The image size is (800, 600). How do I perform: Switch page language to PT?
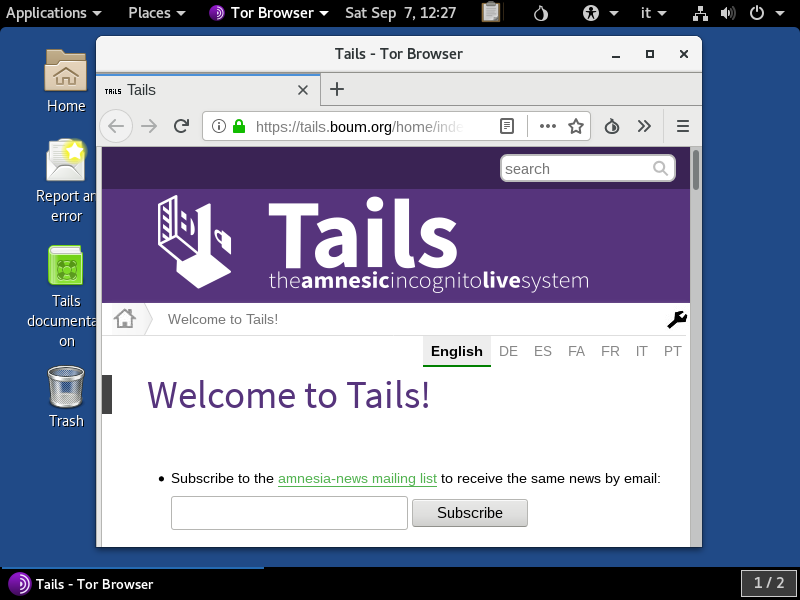672,351
